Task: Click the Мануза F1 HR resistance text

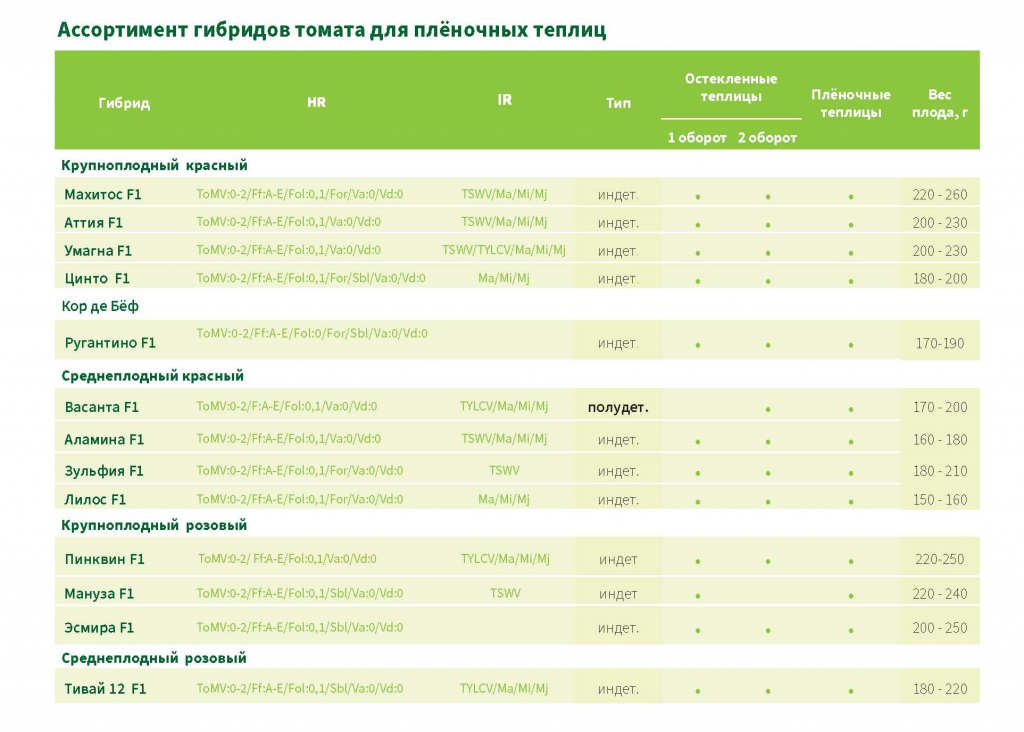Action: [x=300, y=593]
